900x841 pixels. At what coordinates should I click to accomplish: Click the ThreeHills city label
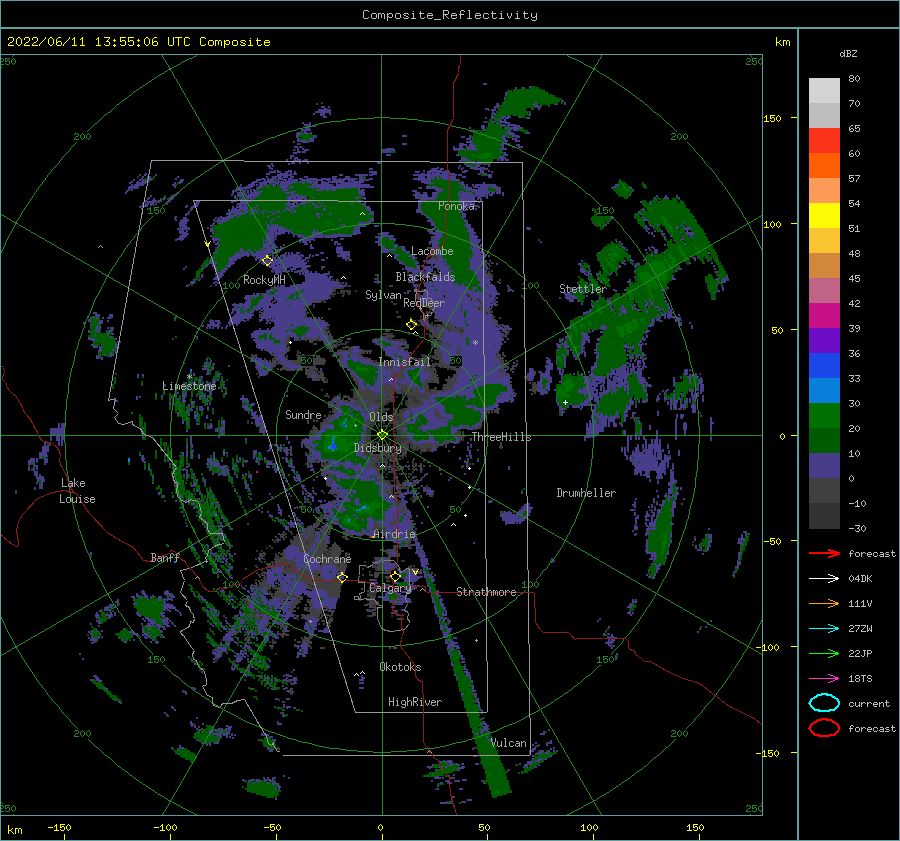pos(501,437)
